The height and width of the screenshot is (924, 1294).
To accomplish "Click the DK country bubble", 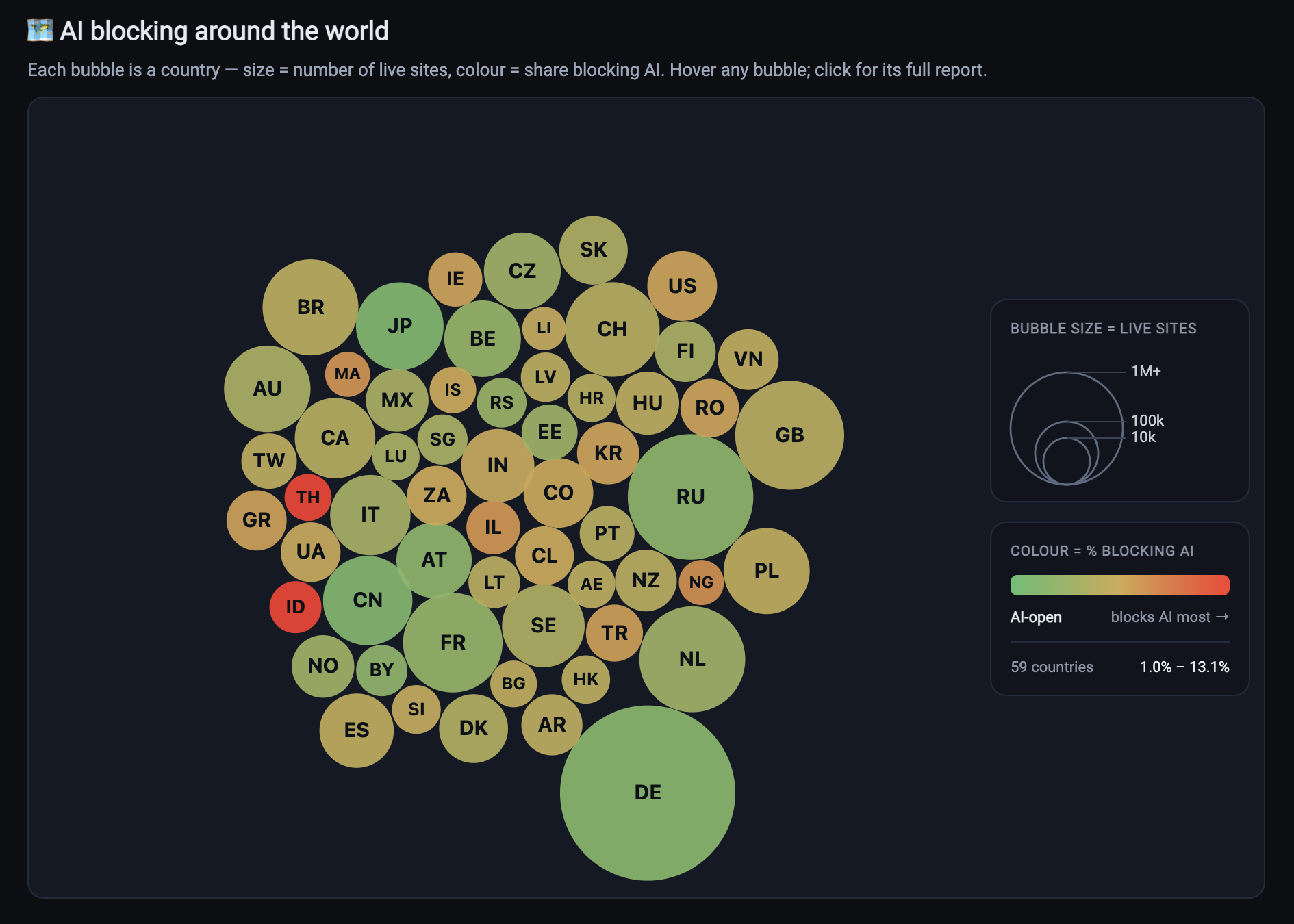I will [x=474, y=728].
